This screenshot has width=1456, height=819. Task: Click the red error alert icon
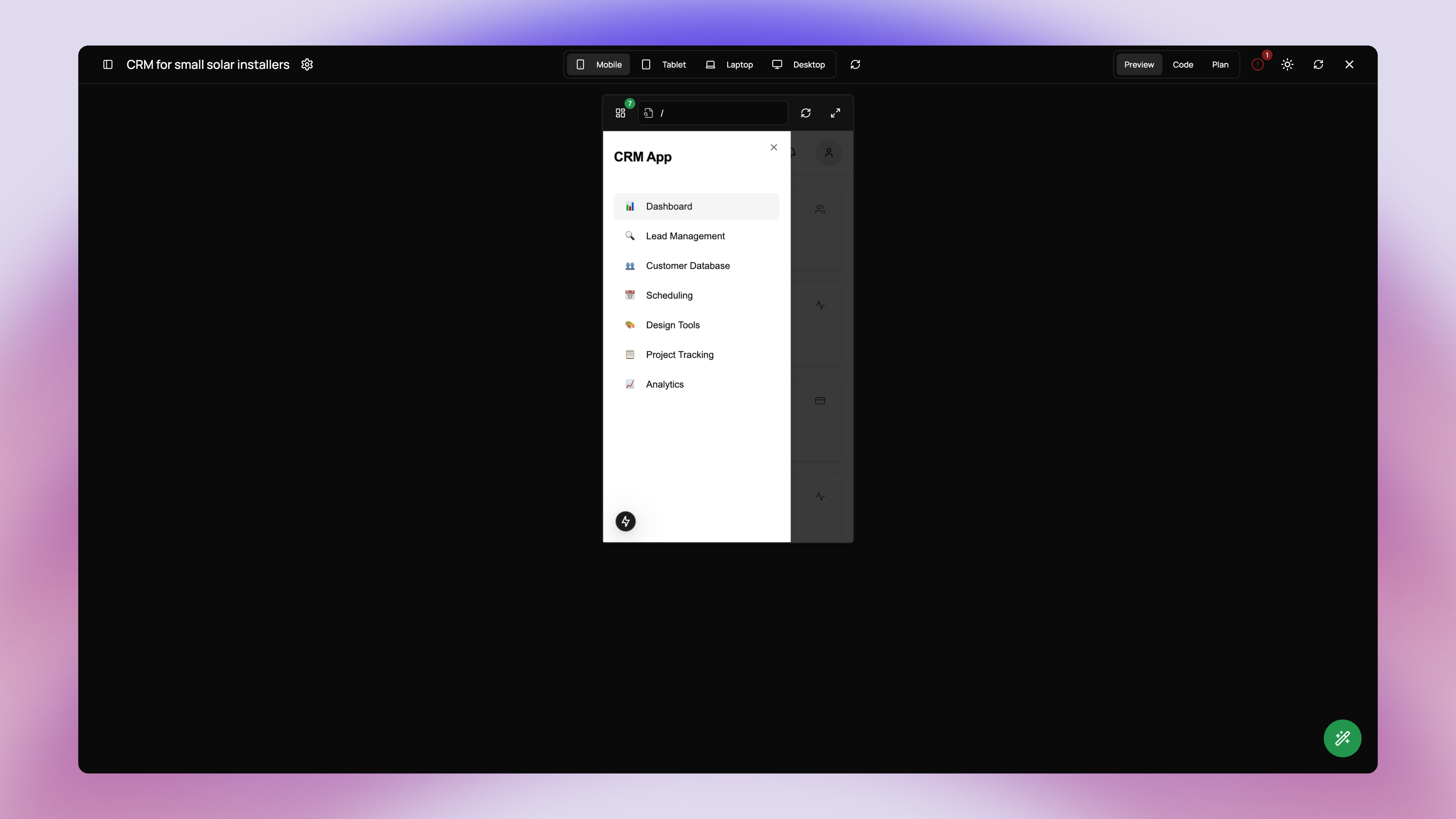1258,64
